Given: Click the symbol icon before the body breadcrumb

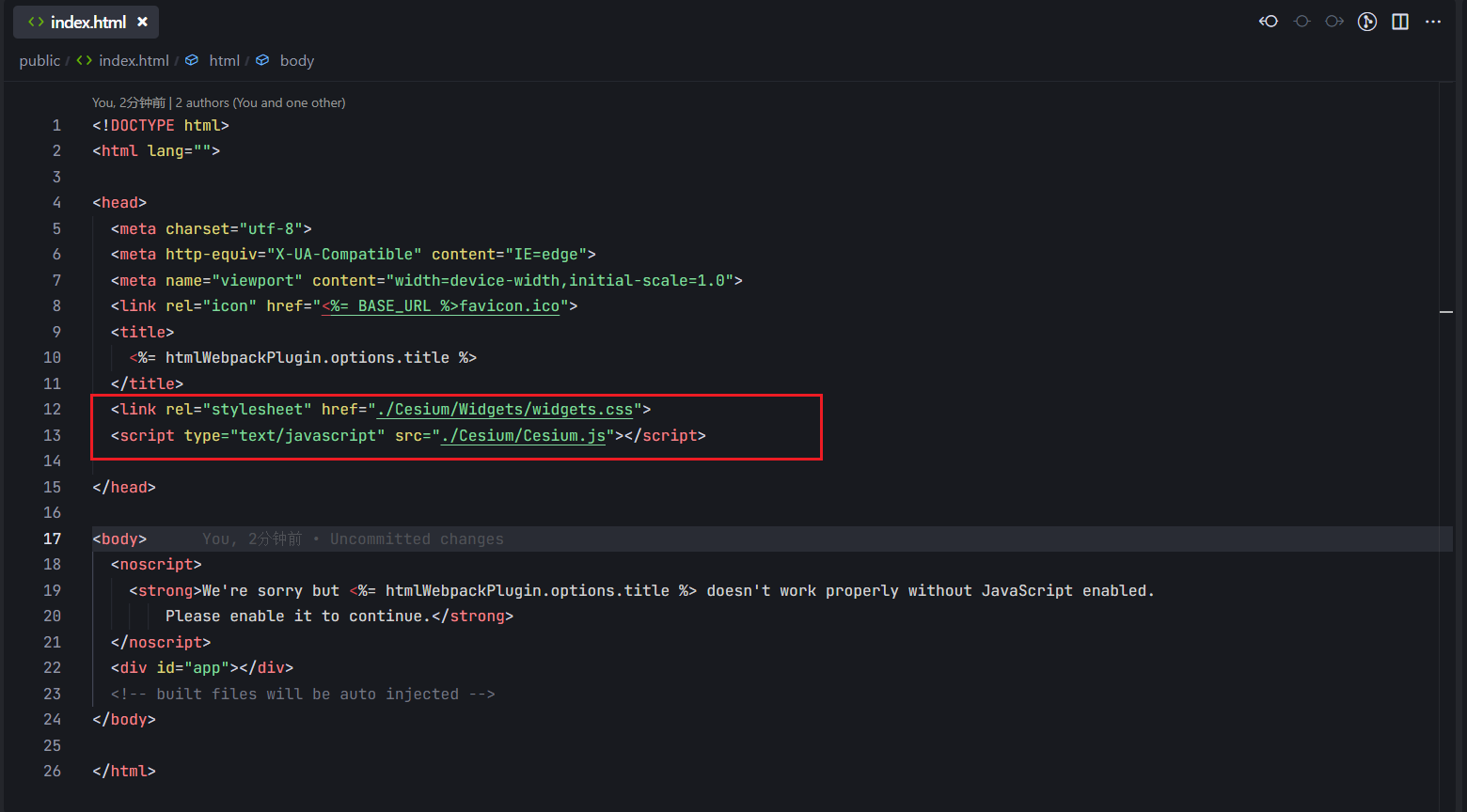Looking at the screenshot, I should click(x=262, y=60).
